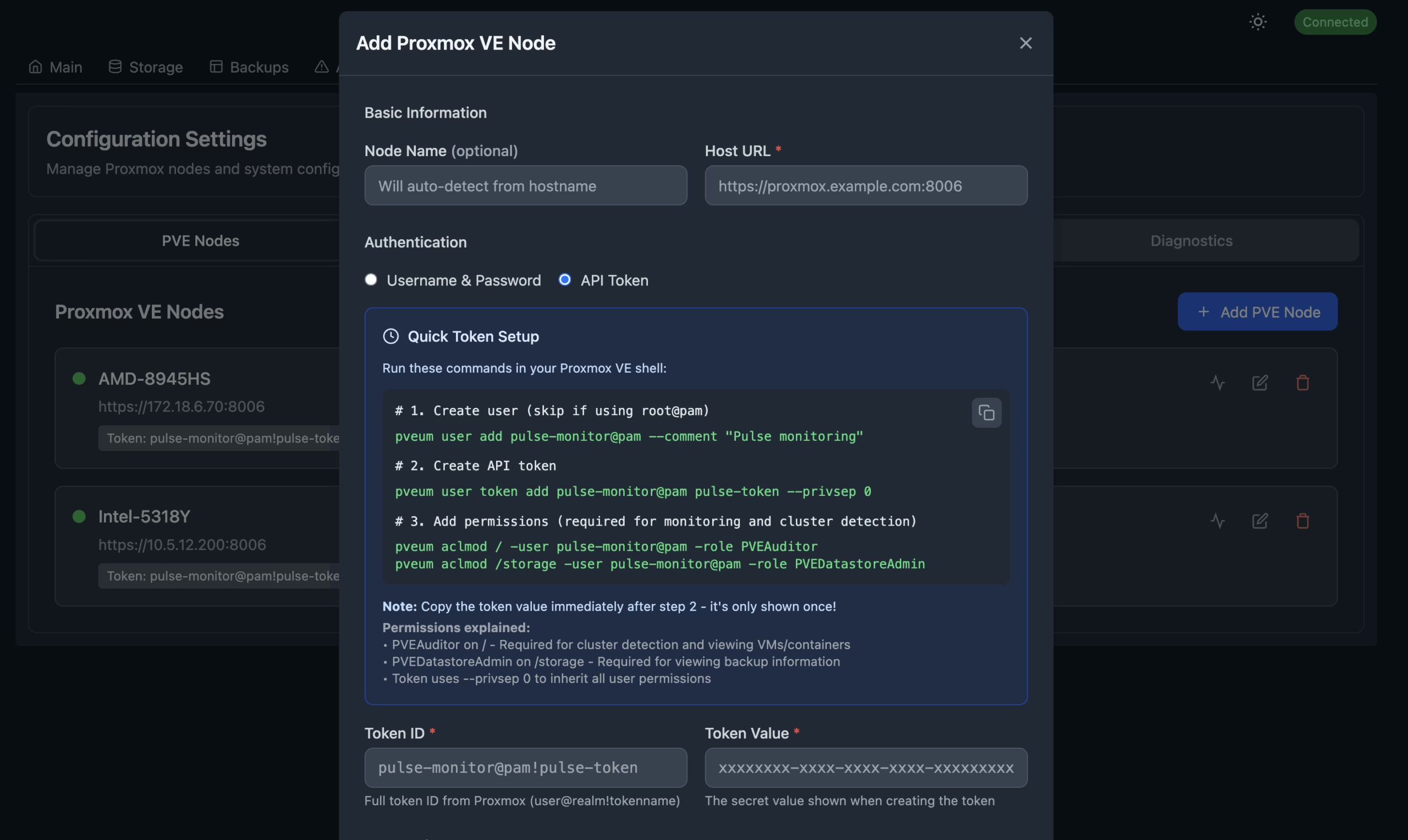1408x840 pixels.
Task: Click the Quick Token Setup clock icon
Action: click(391, 336)
